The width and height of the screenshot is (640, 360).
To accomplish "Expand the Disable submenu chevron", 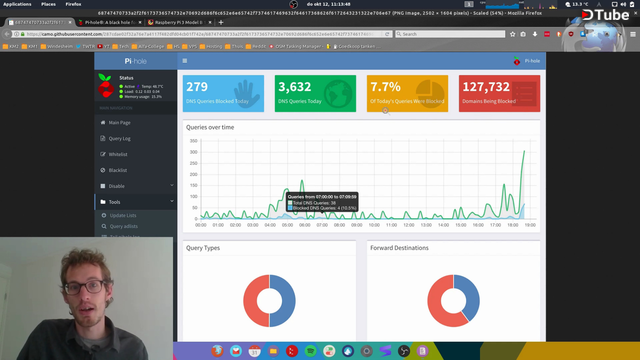I will [172, 186].
